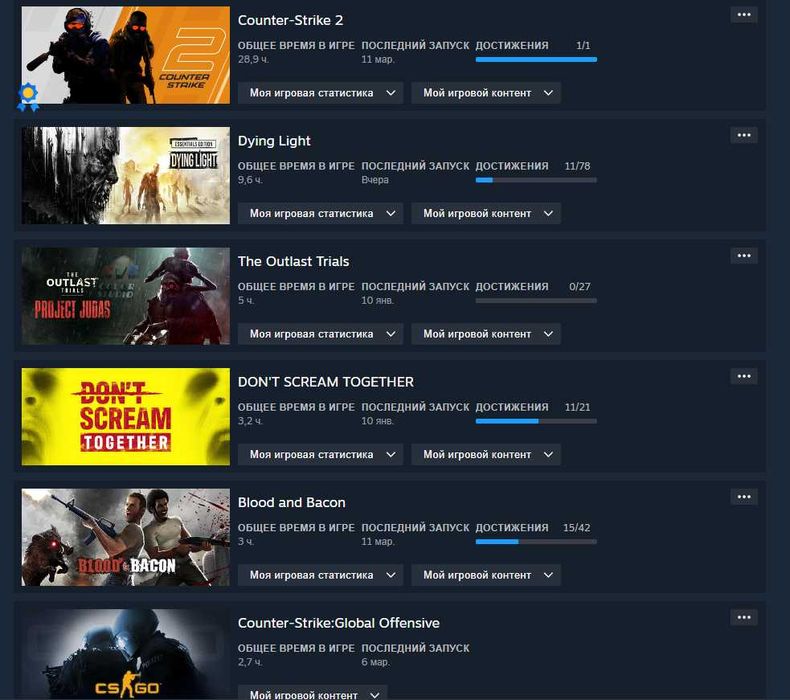
Task: Expand 'Моя игровая статистика' for Counter-Strike 2
Action: point(320,93)
